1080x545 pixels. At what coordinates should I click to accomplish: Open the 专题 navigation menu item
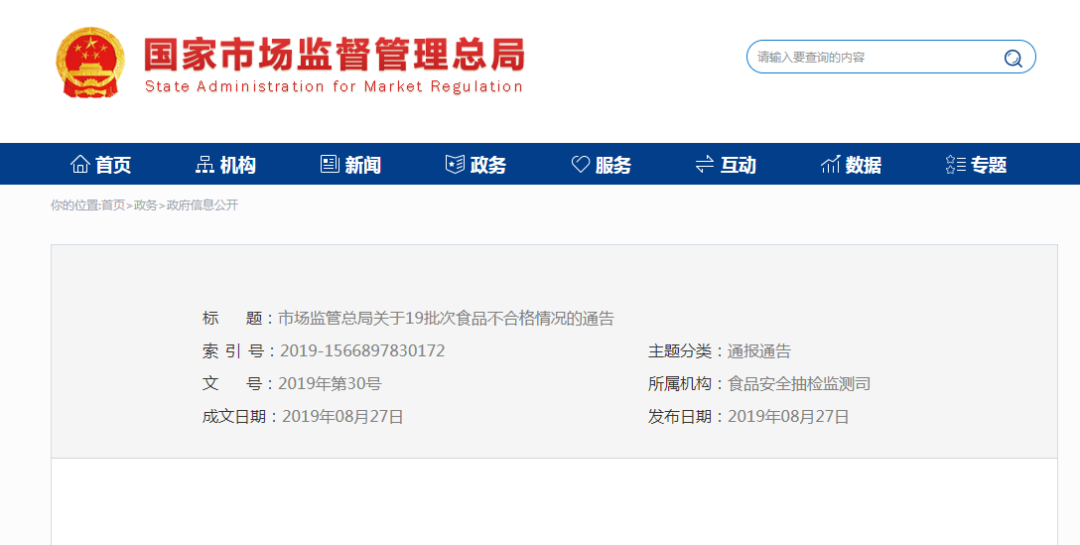click(x=988, y=165)
